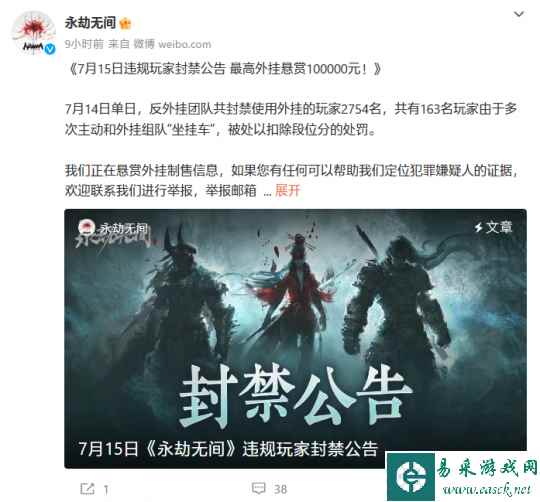The image size is (540, 502).
Task: Open the 永劫无间 profile avatar
Action: [34, 32]
